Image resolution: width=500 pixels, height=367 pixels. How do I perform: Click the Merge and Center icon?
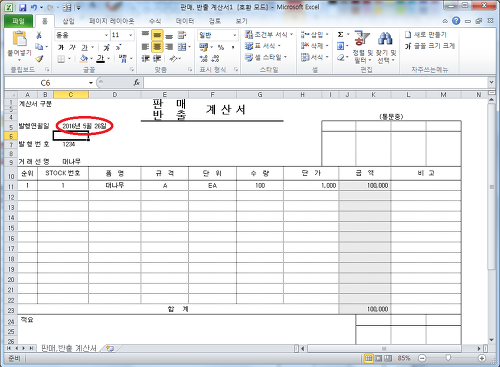182,47
